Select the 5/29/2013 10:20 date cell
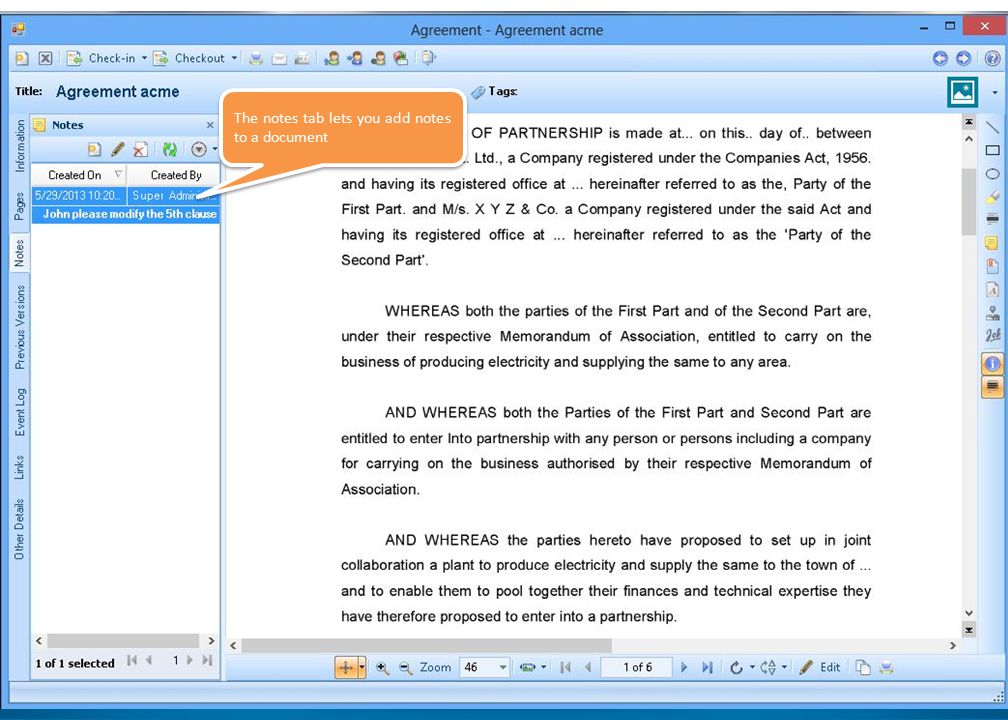Screen dimensions: 1008x720 [78, 195]
